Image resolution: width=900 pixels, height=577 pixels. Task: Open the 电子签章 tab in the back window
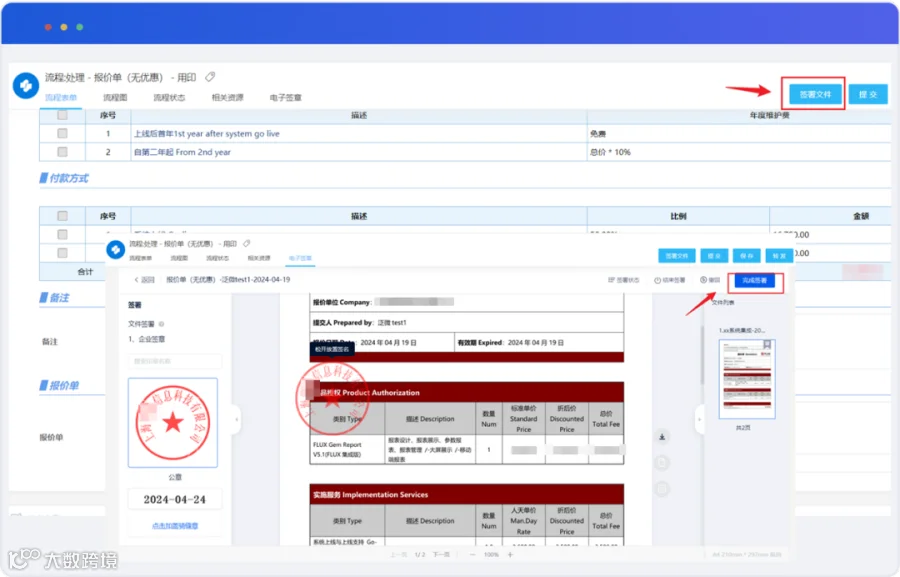[286, 98]
